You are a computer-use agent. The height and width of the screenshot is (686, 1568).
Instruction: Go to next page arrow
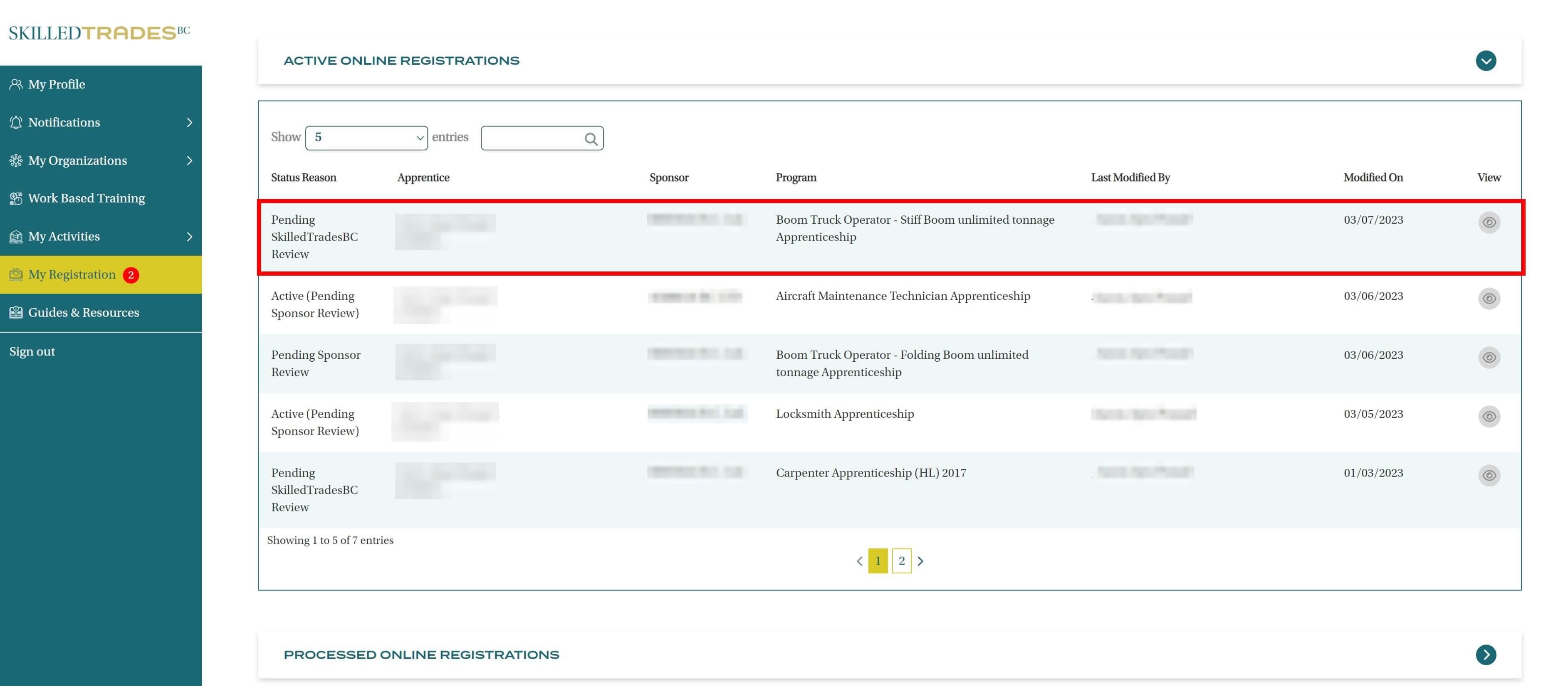[920, 561]
